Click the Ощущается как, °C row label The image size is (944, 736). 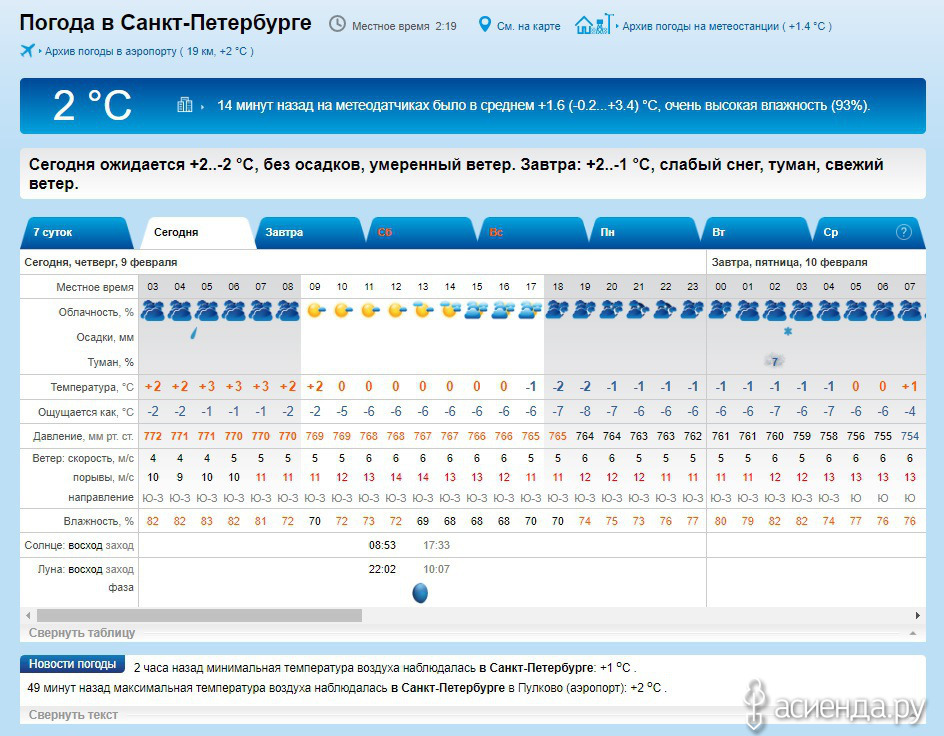click(x=86, y=412)
